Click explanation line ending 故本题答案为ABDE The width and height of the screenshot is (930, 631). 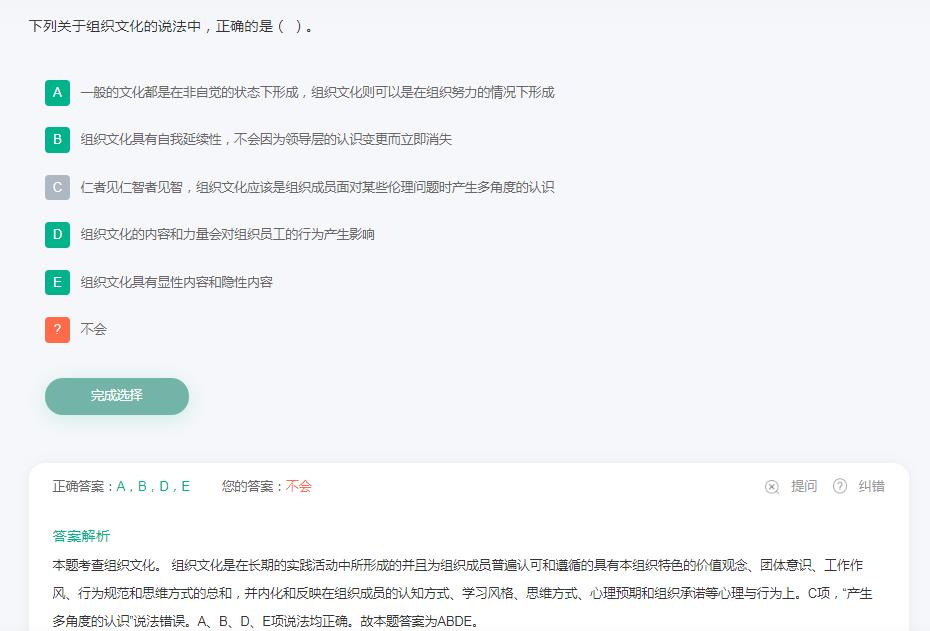[x=265, y=622]
